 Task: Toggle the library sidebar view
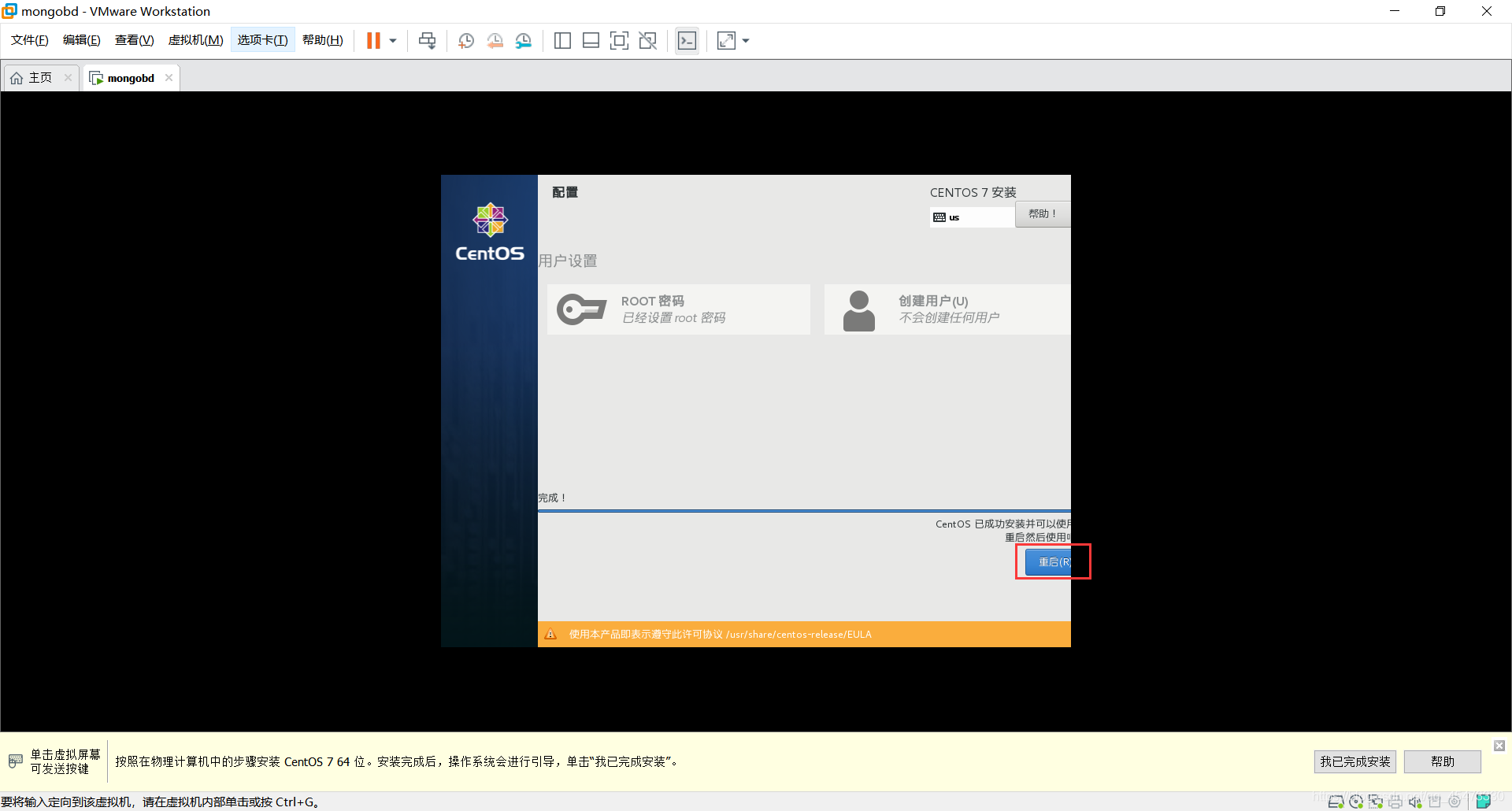562,41
